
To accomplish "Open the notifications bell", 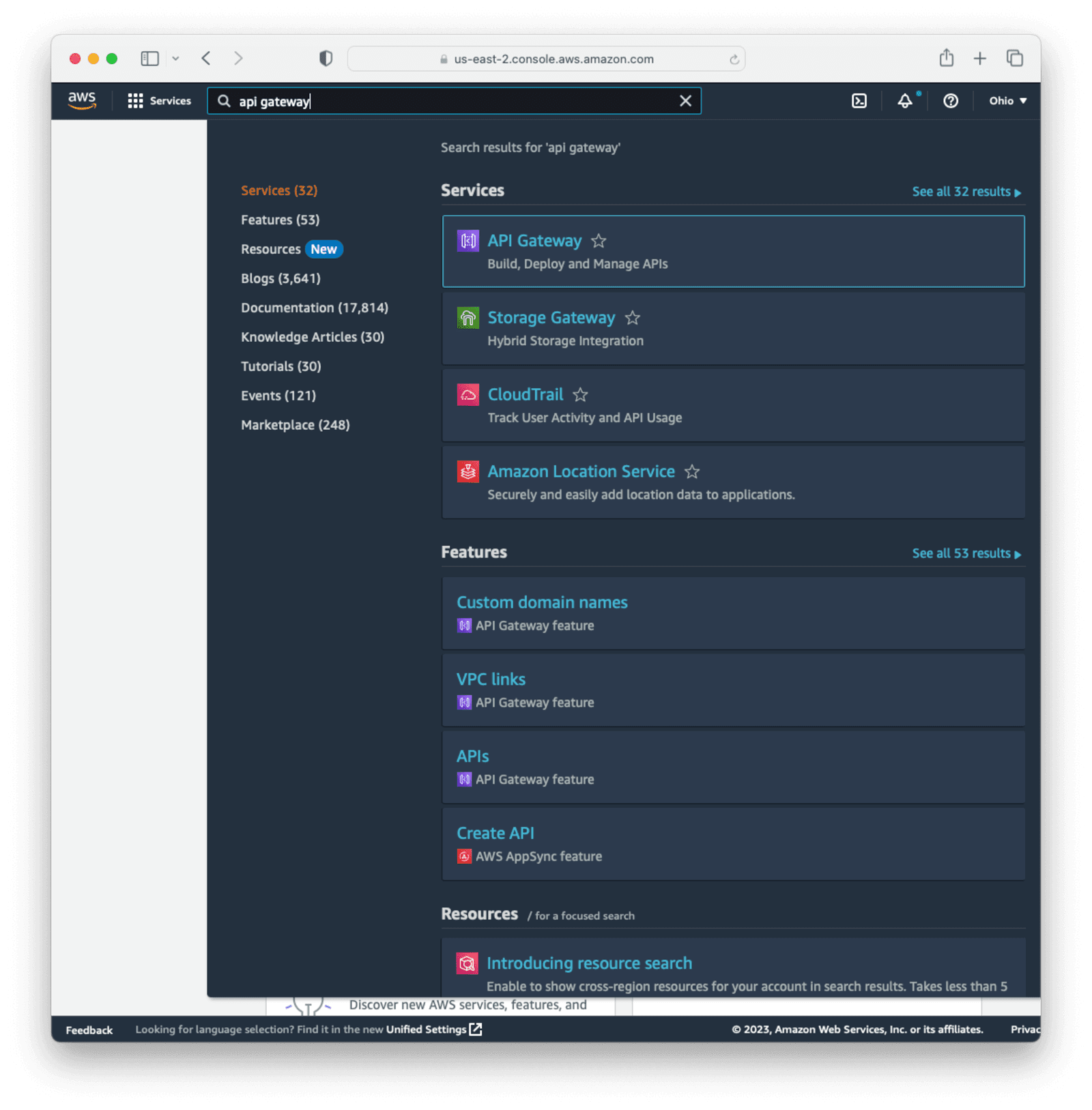I will pos(905,101).
